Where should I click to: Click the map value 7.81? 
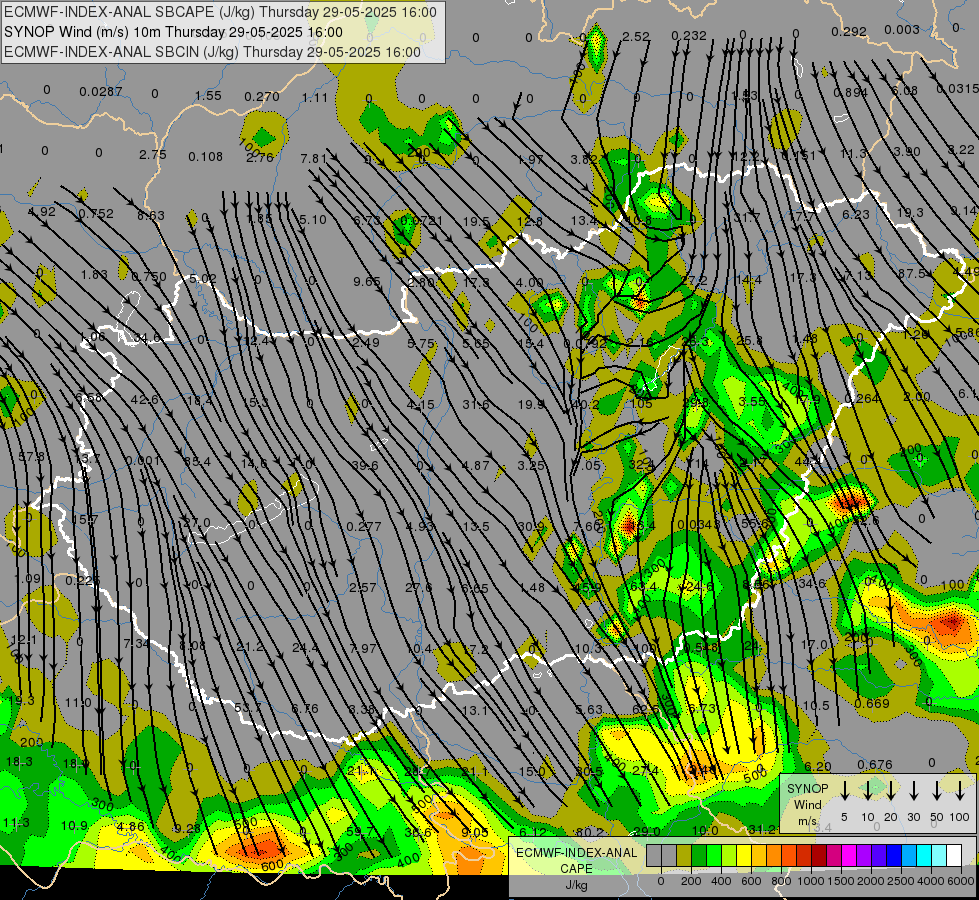point(313,158)
